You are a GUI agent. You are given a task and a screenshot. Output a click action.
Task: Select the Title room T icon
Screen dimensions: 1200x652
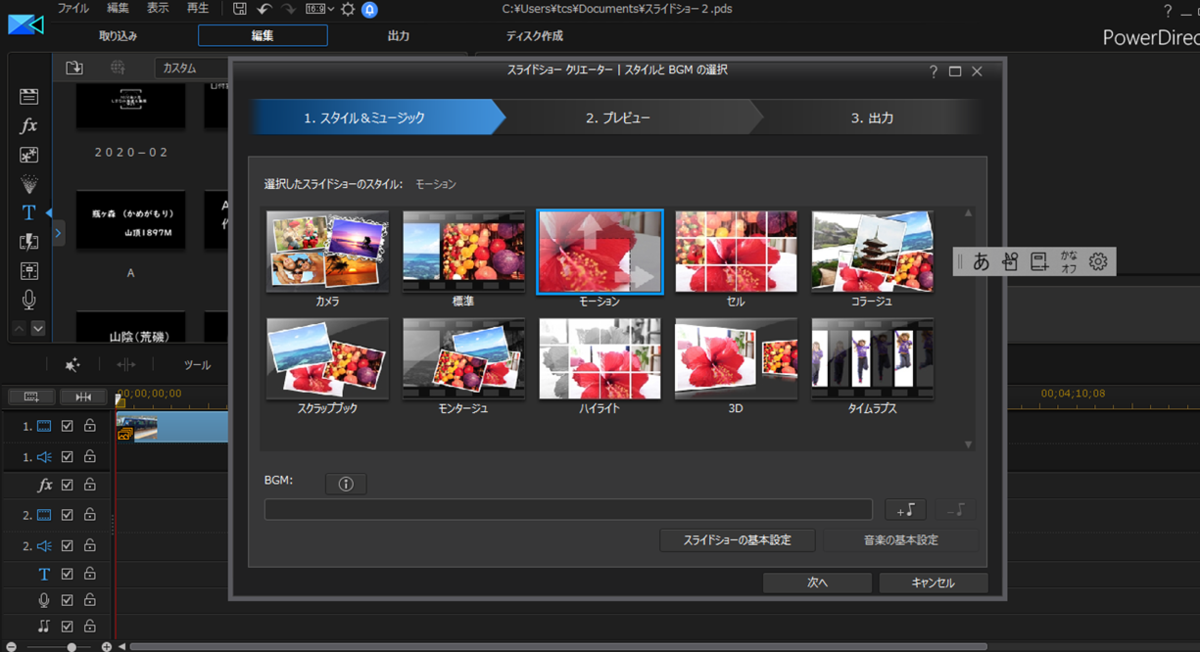pos(29,212)
